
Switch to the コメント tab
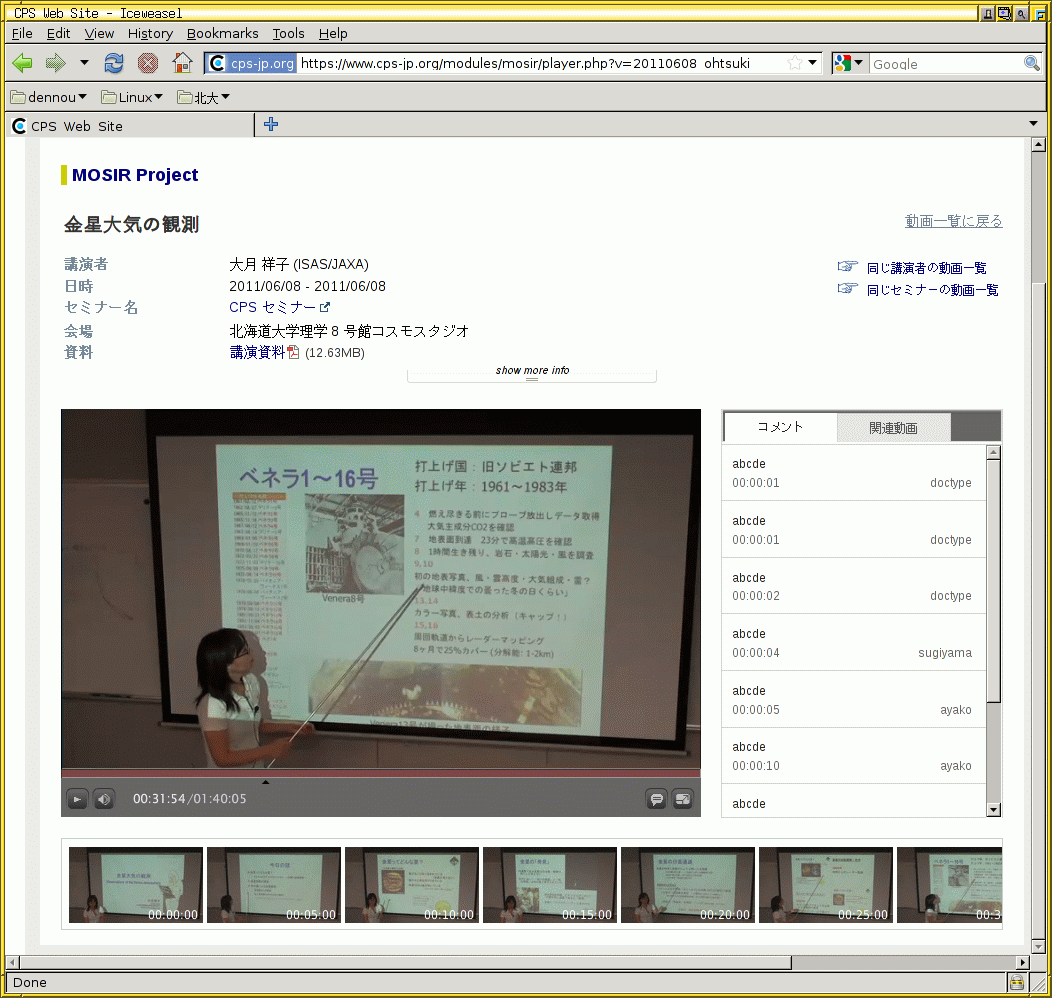pos(780,427)
